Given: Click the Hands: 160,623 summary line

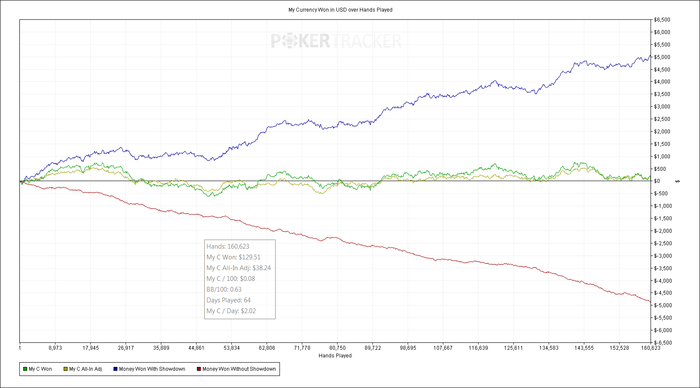Looking at the screenshot, I should 228,246.
